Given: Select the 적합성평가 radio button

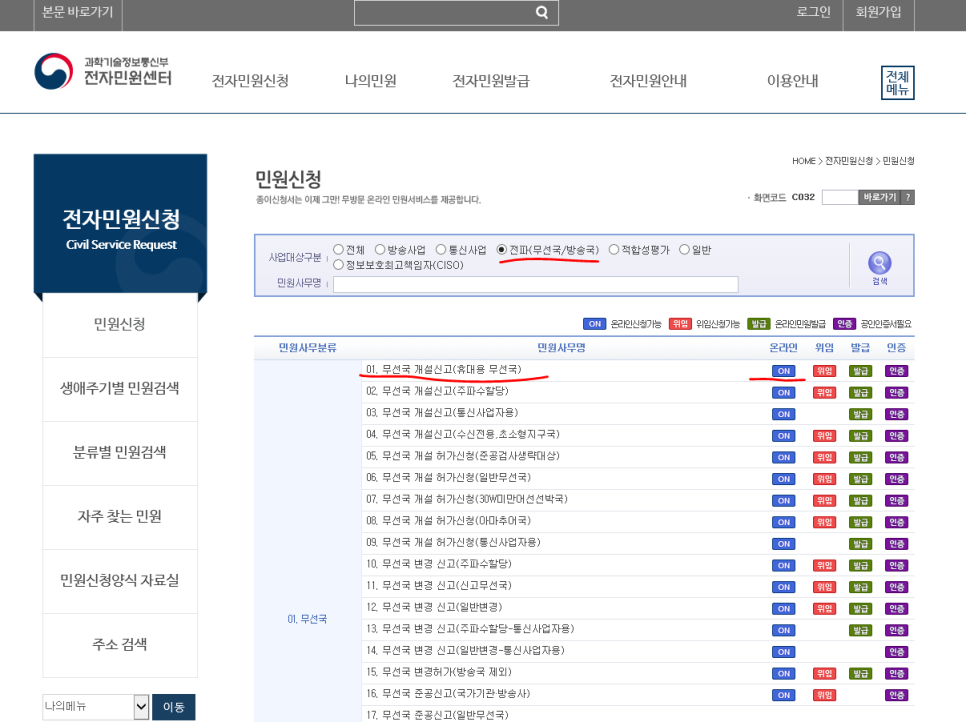Looking at the screenshot, I should click(x=614, y=249).
